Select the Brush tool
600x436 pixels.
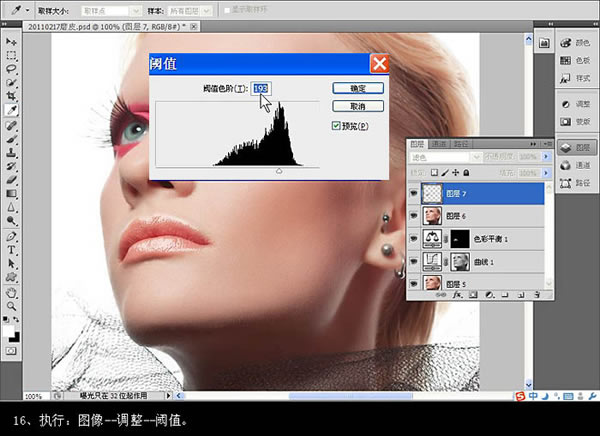(x=11, y=139)
